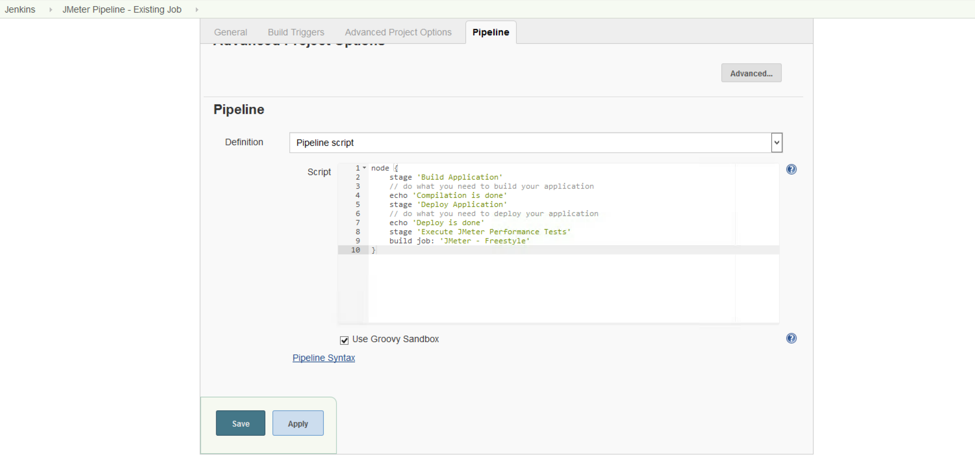This screenshot has height=475, width=975.
Task: Go to the Build Triggers tab
Action: click(x=296, y=32)
